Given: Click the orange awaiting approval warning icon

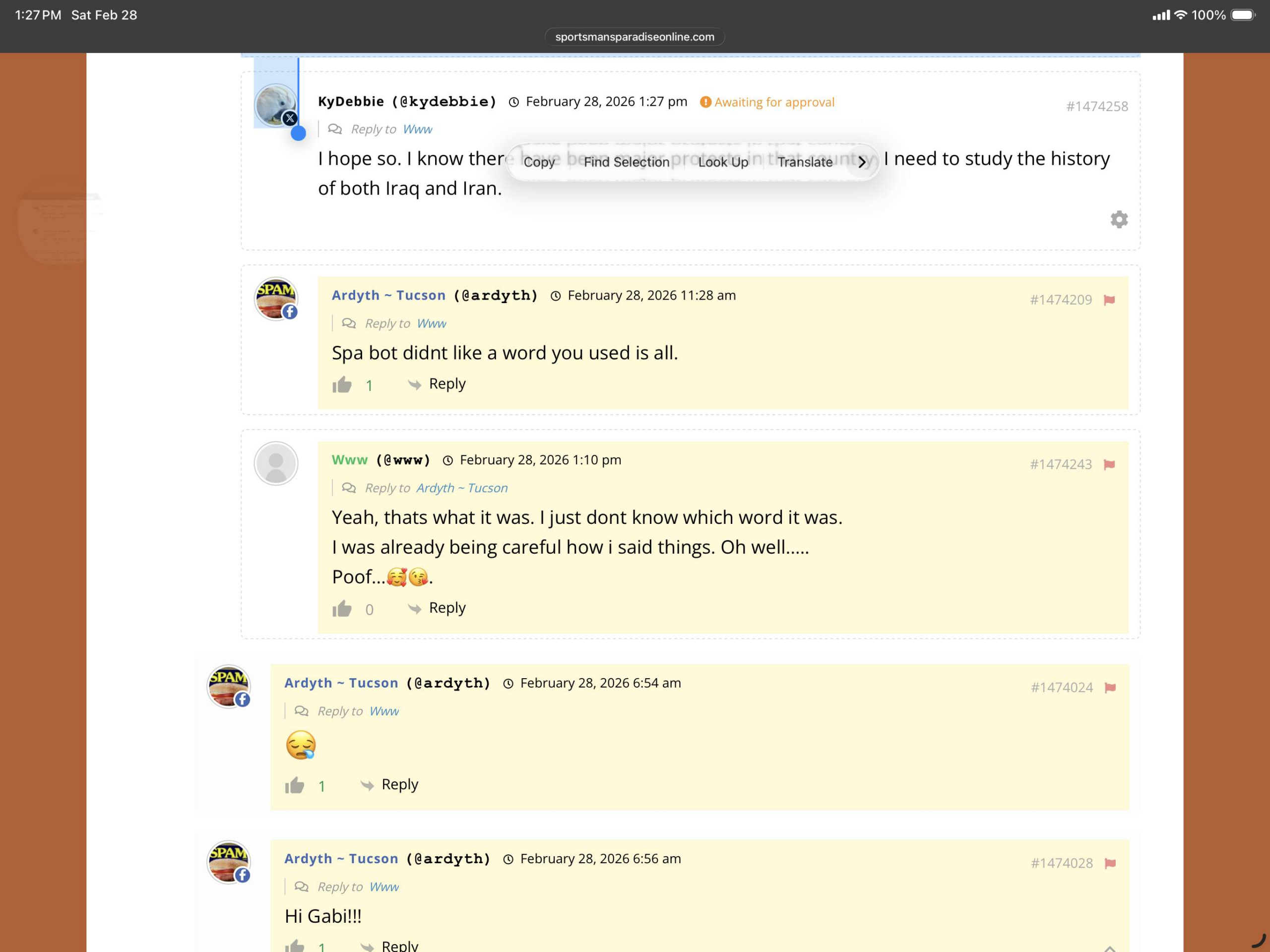Looking at the screenshot, I should click(705, 102).
